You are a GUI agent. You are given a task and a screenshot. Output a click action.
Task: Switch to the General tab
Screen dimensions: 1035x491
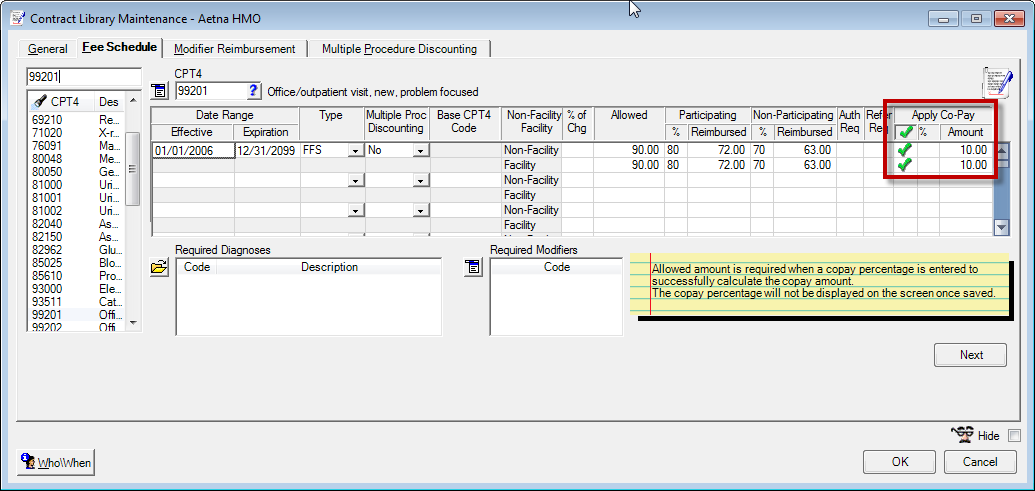pos(48,49)
